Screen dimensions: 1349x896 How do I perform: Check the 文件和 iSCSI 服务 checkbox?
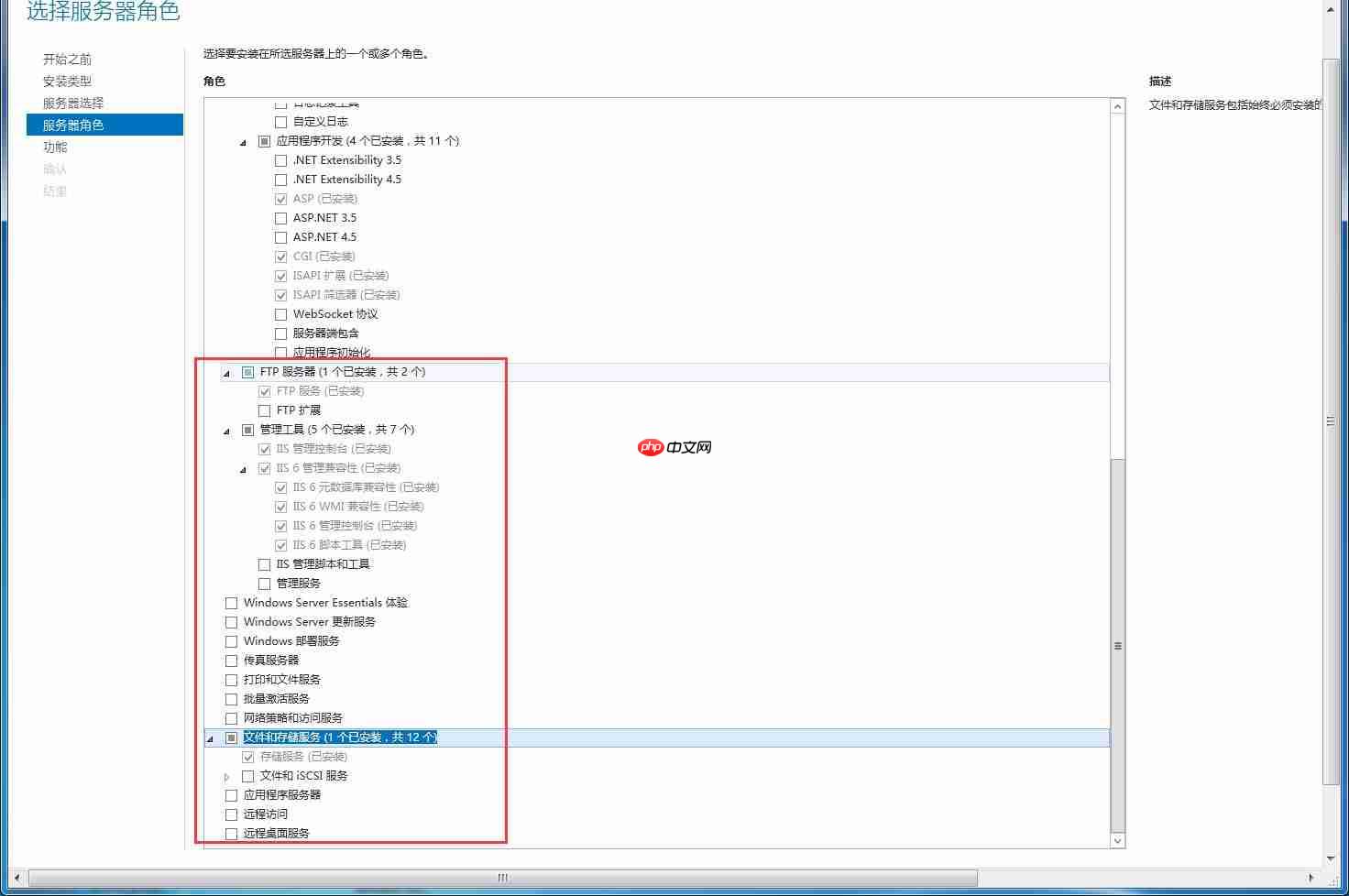(247, 775)
